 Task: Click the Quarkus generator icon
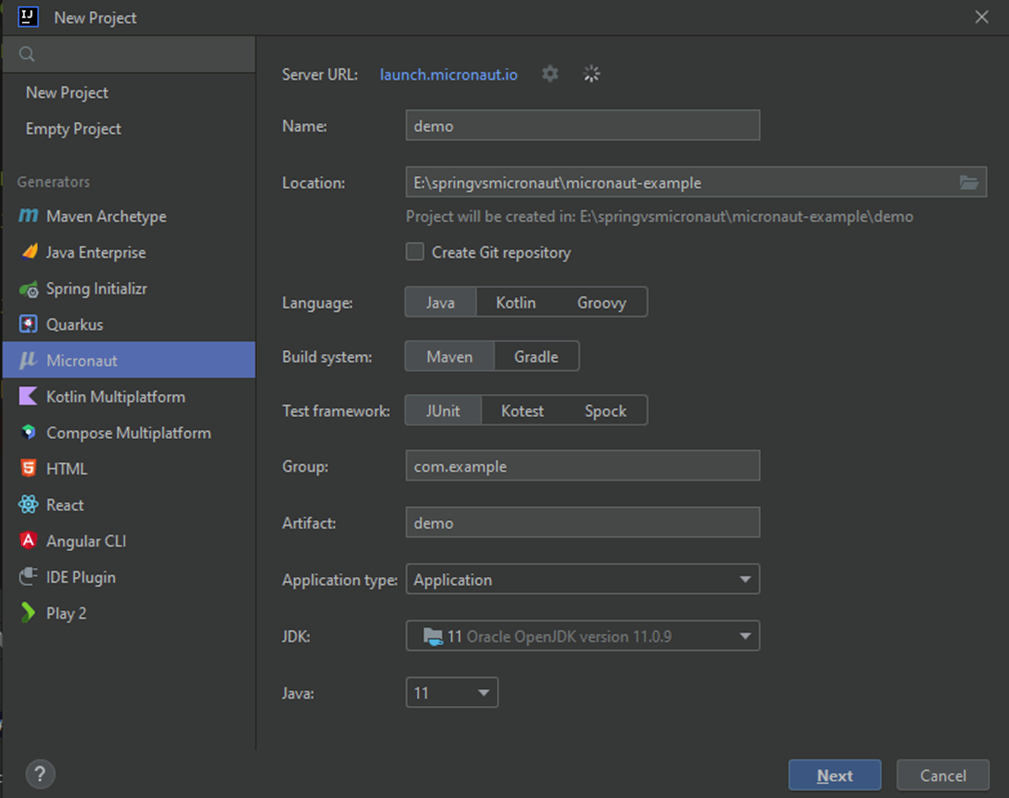[x=28, y=324]
